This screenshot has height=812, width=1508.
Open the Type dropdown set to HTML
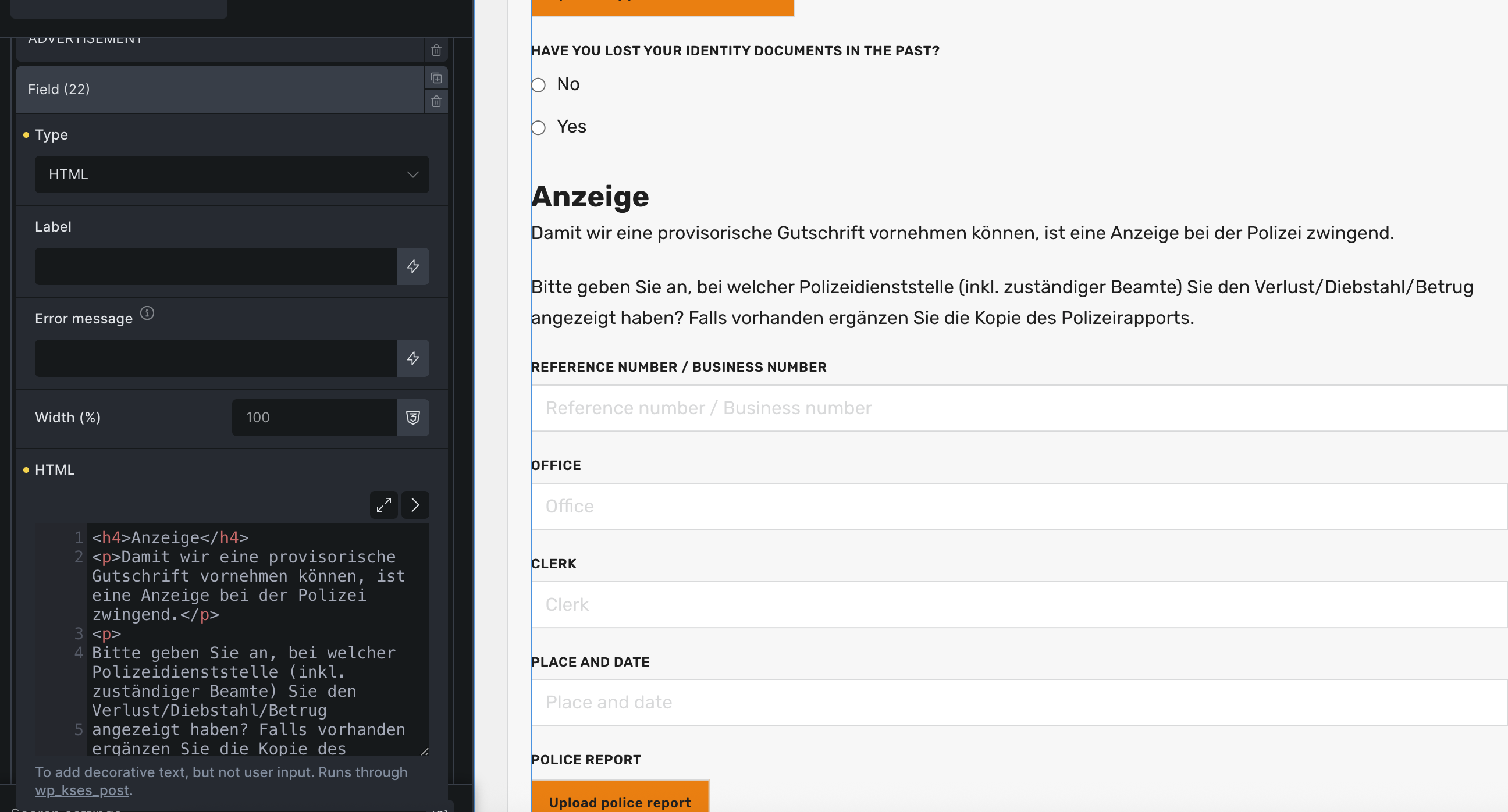click(x=232, y=174)
